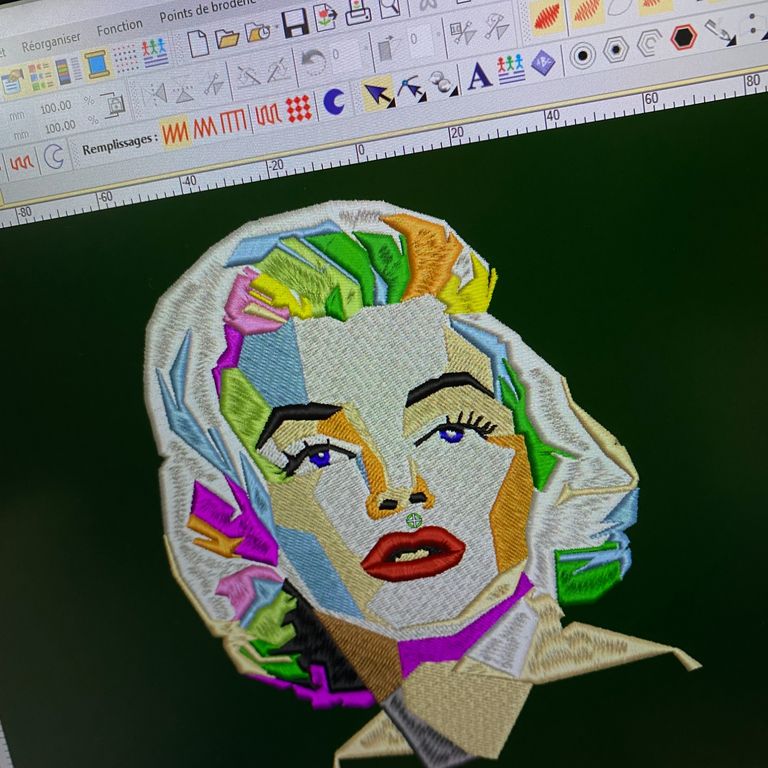768x768 pixels.
Task: Select the red diamond motif fill
Action: [x=298, y=109]
